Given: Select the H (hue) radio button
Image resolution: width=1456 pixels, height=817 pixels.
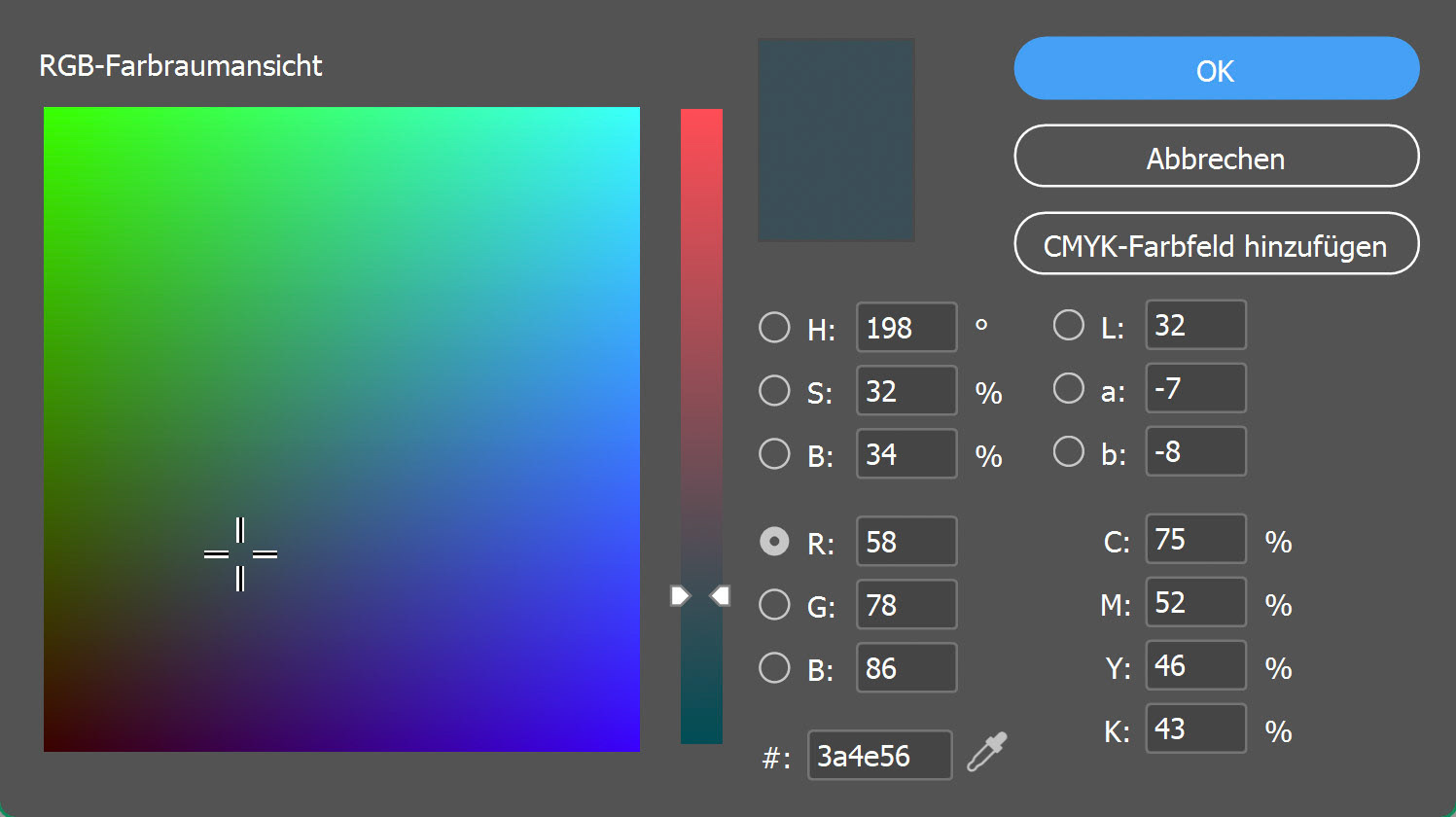Looking at the screenshot, I should click(774, 328).
